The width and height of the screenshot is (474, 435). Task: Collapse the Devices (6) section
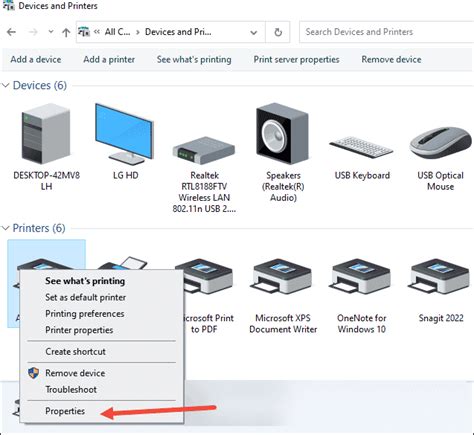tap(5, 86)
